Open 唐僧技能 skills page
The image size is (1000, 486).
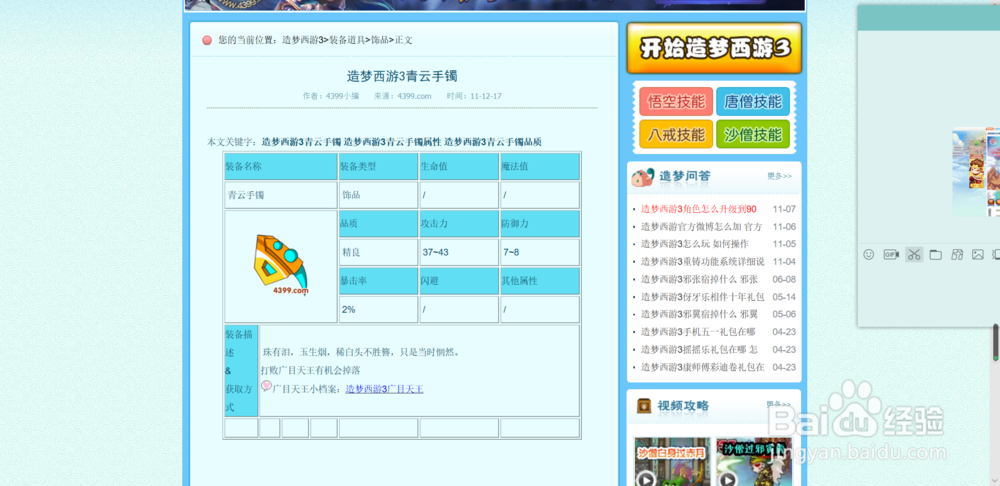click(x=753, y=101)
